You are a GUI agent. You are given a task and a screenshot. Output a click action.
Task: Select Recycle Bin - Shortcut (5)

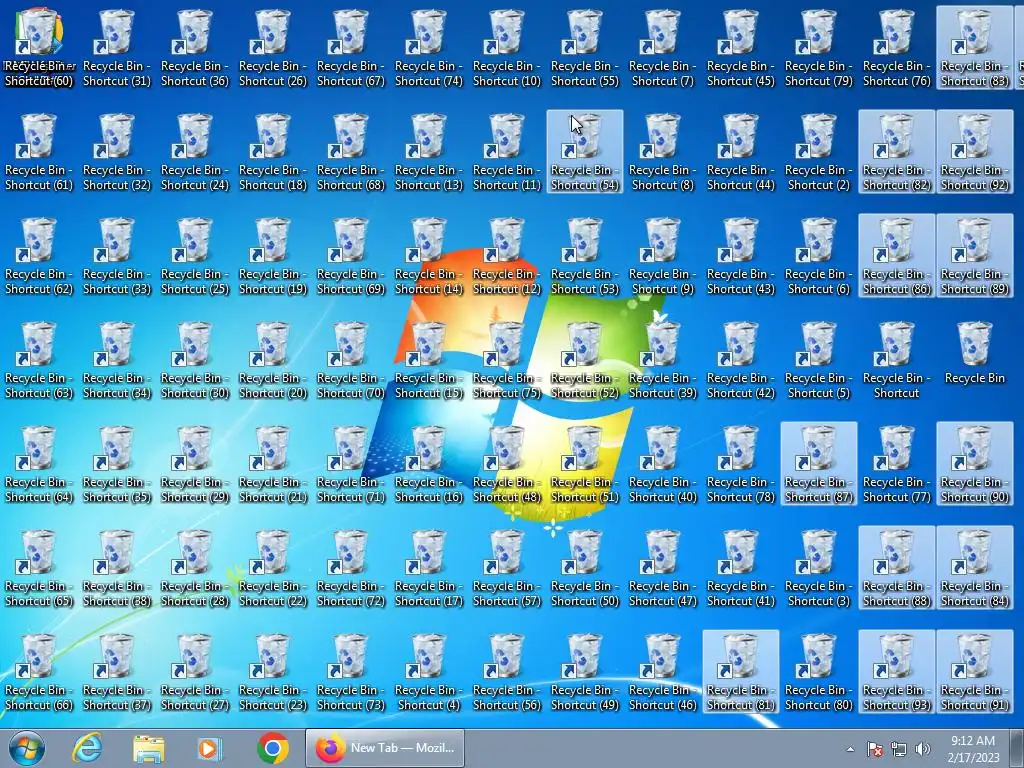click(819, 359)
